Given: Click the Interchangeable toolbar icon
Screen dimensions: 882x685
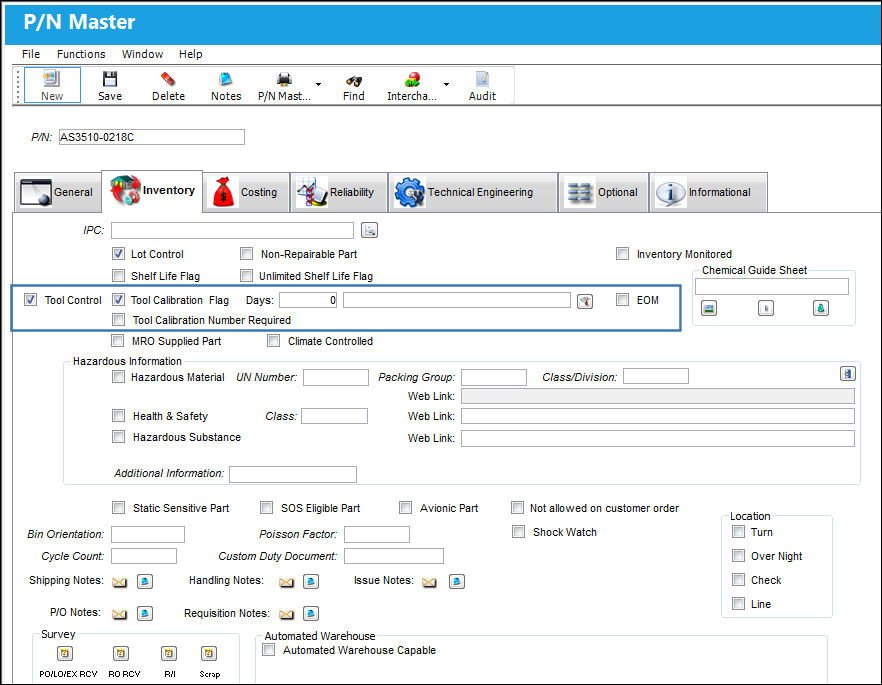Looking at the screenshot, I should (412, 79).
